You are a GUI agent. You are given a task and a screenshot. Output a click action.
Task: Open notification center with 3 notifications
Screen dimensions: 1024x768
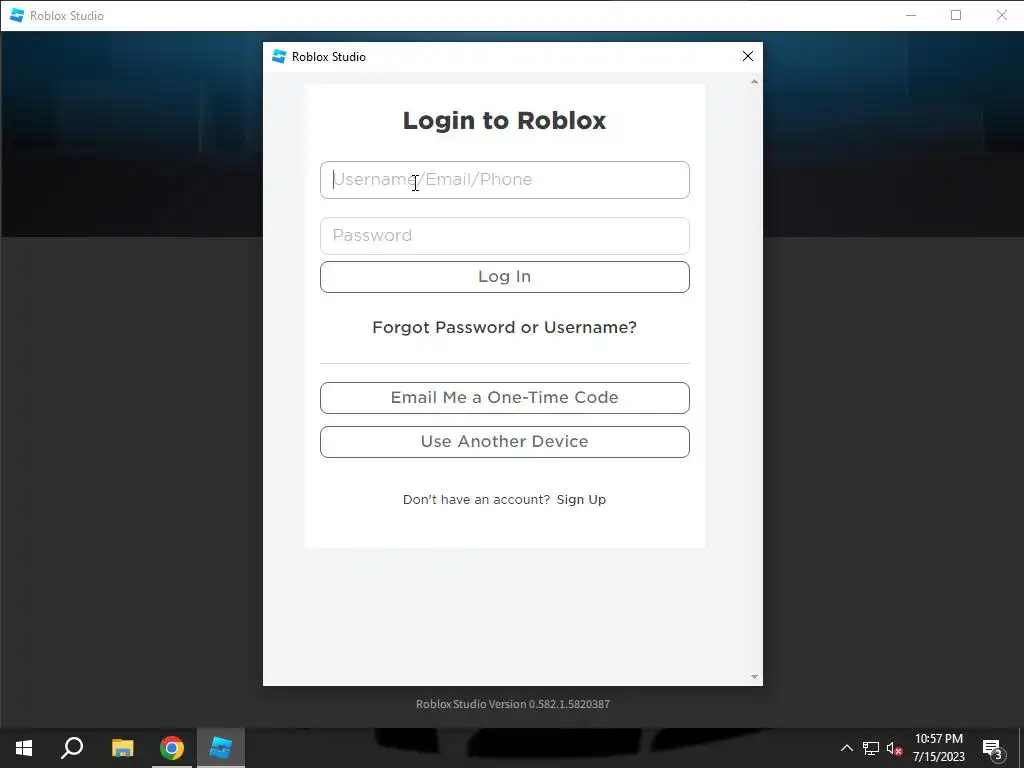click(x=993, y=749)
